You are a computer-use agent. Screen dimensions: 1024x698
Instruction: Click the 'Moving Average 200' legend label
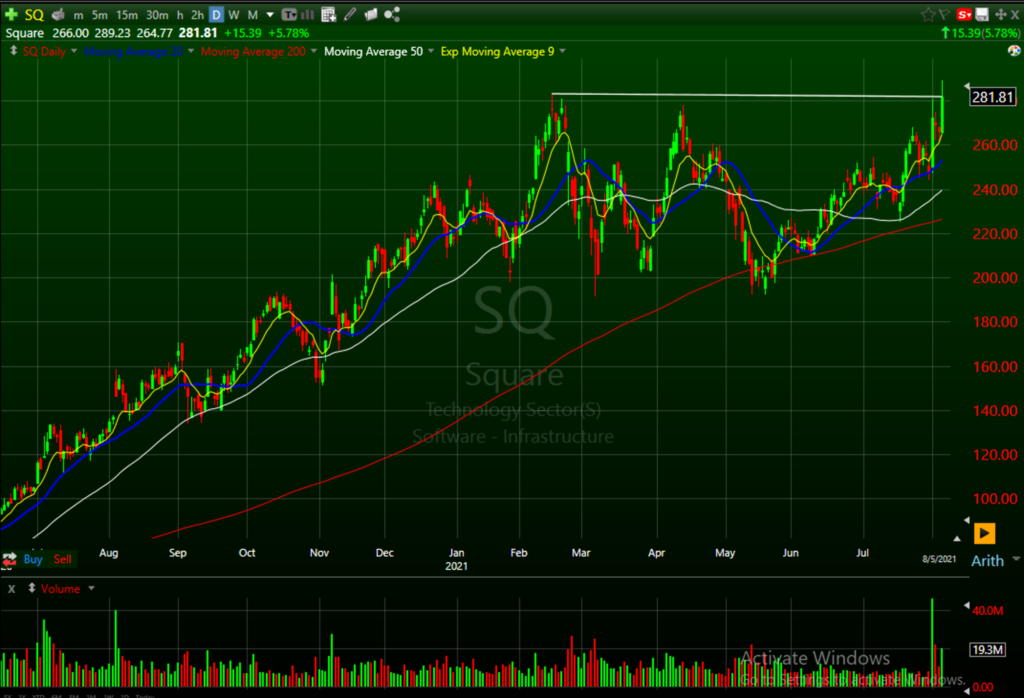pyautogui.click(x=253, y=52)
